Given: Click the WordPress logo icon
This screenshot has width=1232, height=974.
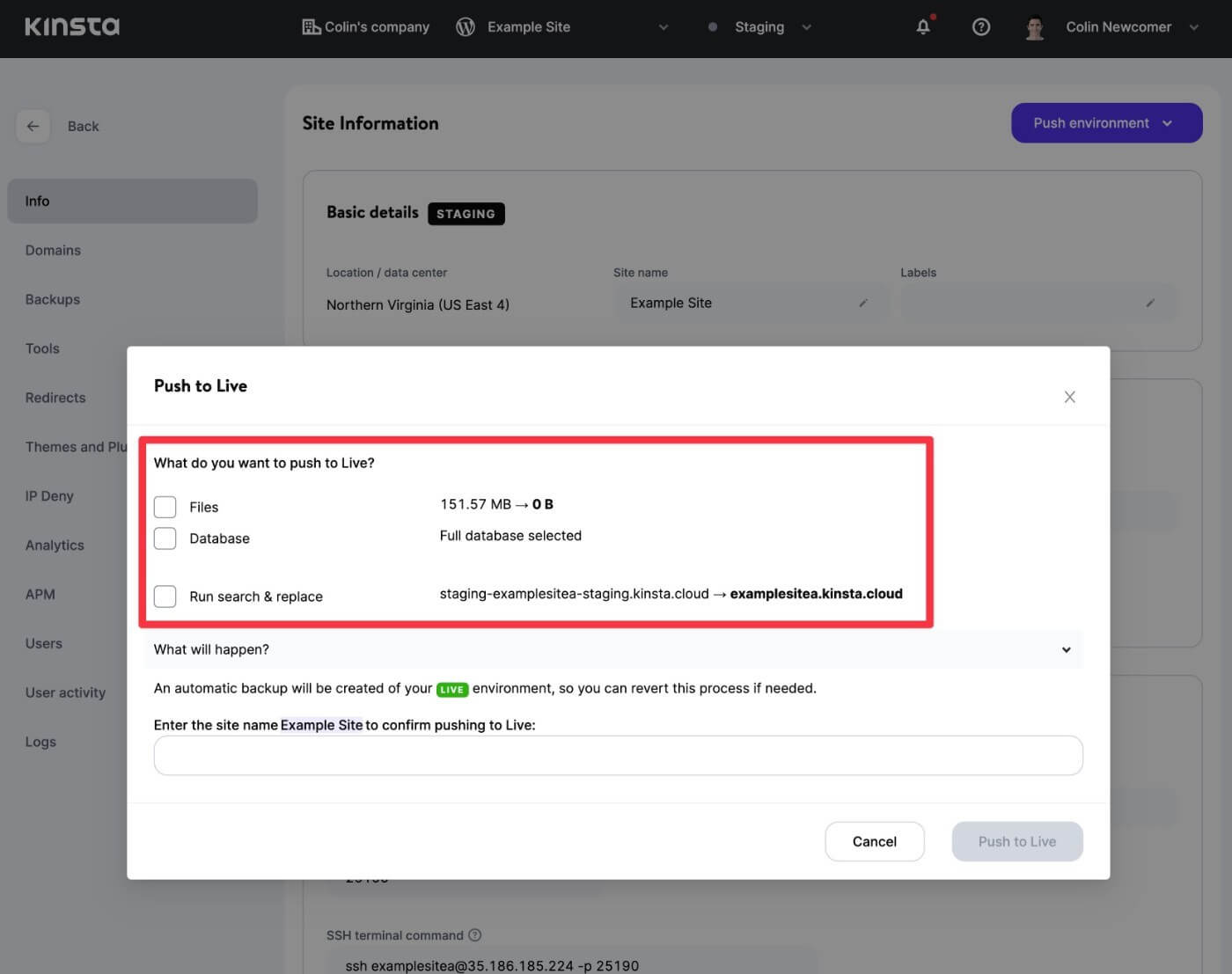Looking at the screenshot, I should pyautogui.click(x=466, y=26).
